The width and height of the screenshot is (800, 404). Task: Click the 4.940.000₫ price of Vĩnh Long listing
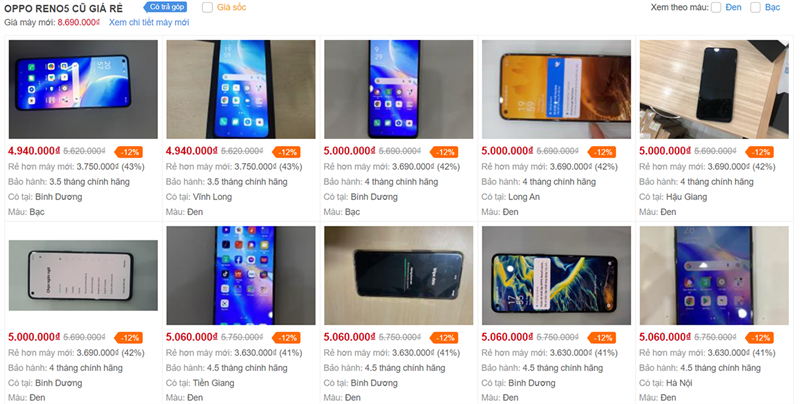(192, 151)
